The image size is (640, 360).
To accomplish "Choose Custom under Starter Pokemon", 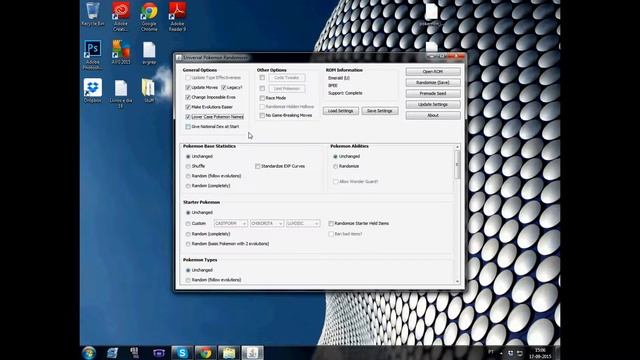I will click(188, 223).
